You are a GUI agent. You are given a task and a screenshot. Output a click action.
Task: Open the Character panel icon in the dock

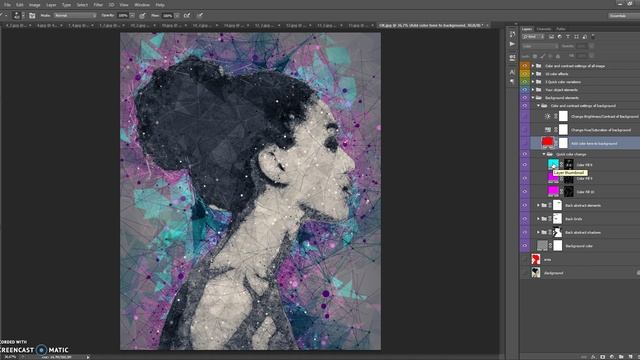[x=512, y=72]
